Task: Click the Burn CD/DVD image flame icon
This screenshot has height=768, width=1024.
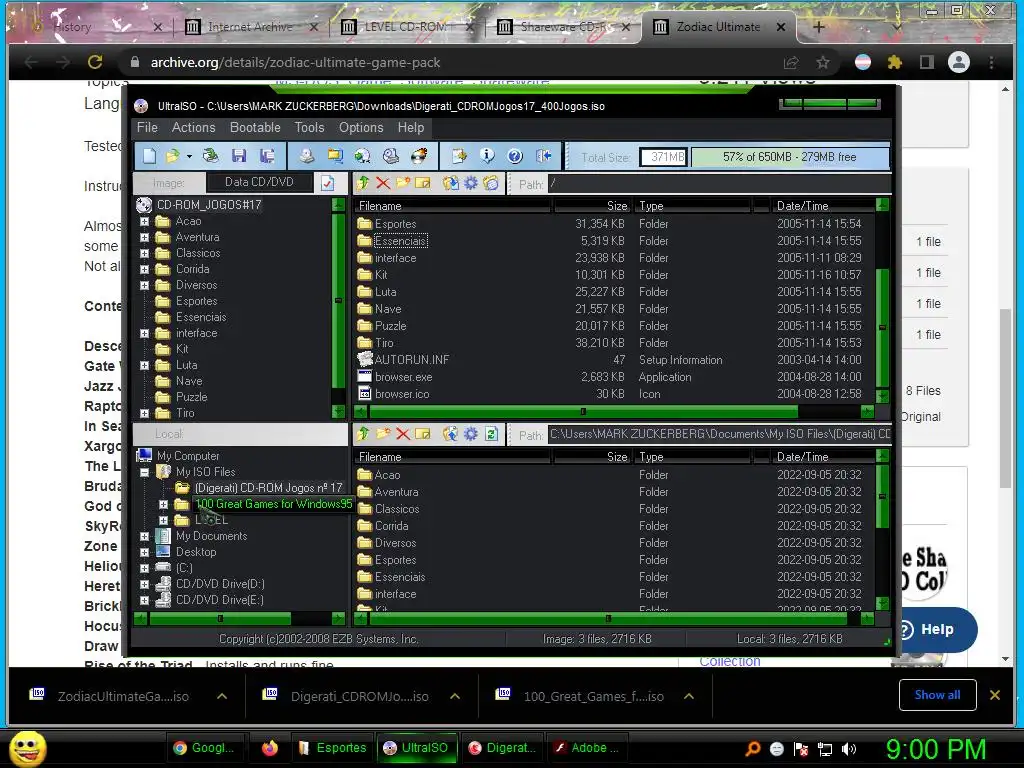Action: click(x=419, y=156)
